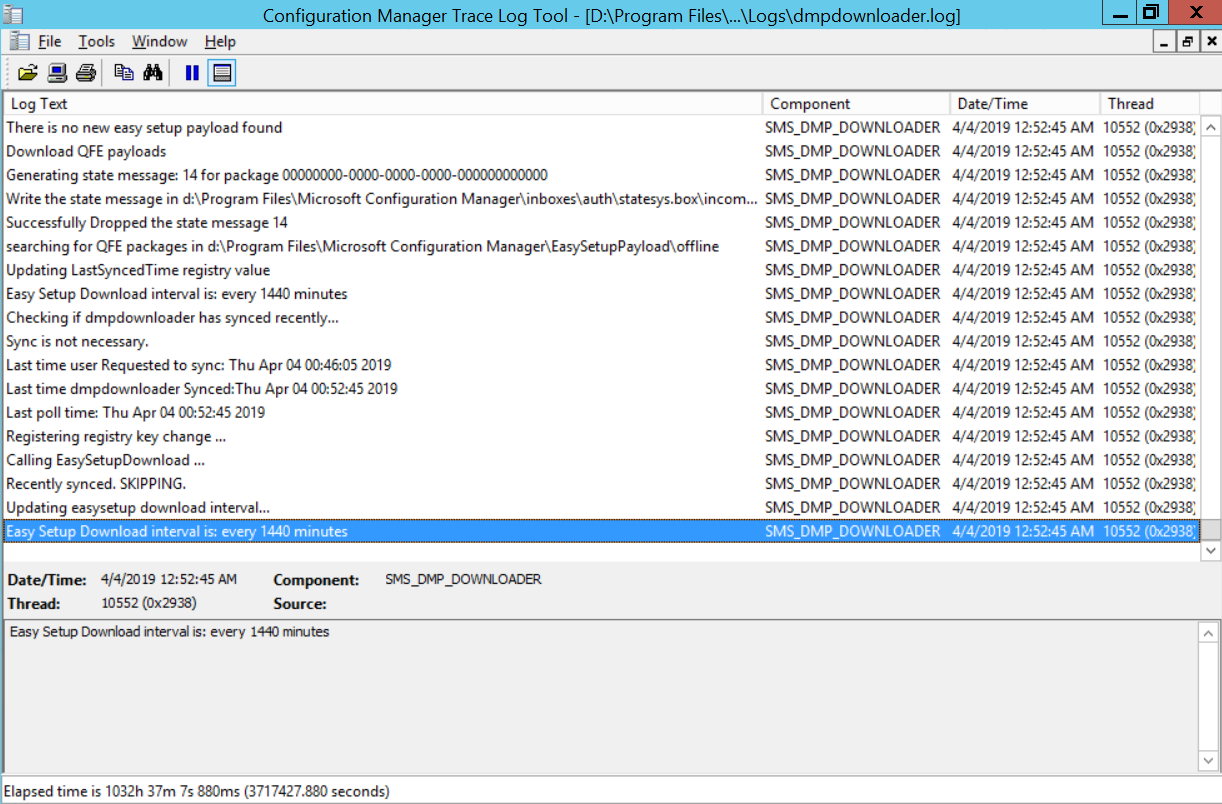Select 'Registering registry key change ...' row

[x=601, y=437]
